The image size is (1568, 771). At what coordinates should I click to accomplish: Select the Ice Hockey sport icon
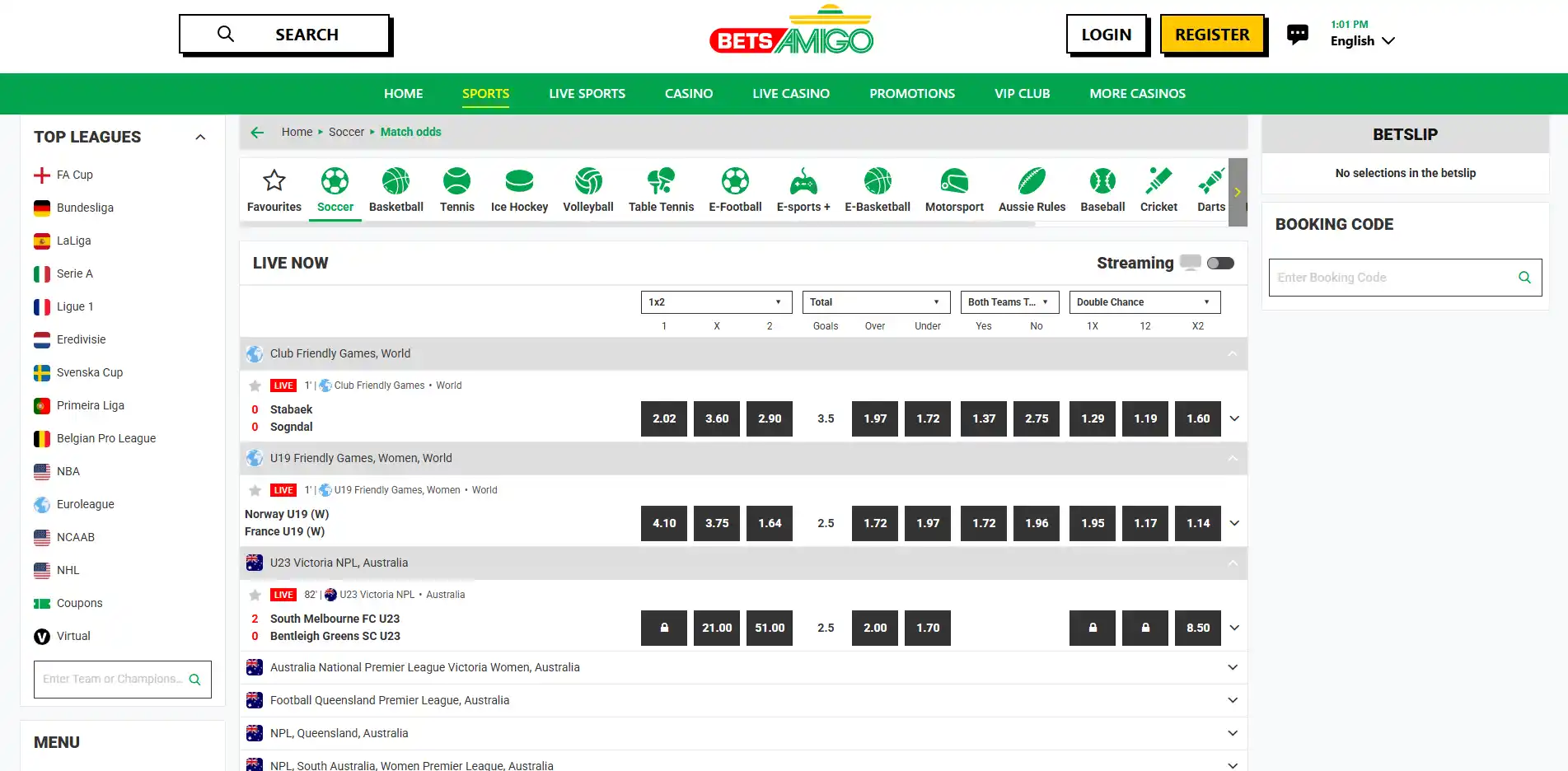coord(519,180)
